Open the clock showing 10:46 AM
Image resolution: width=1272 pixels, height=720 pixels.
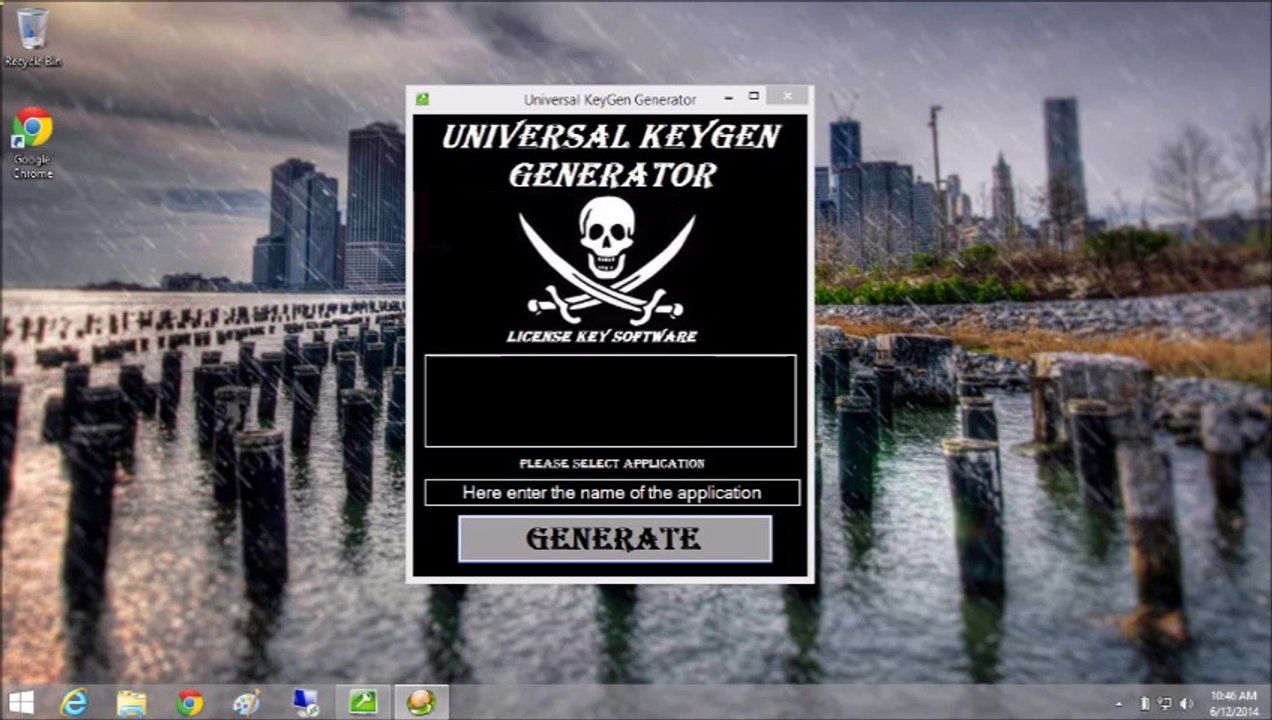pyautogui.click(x=1233, y=703)
